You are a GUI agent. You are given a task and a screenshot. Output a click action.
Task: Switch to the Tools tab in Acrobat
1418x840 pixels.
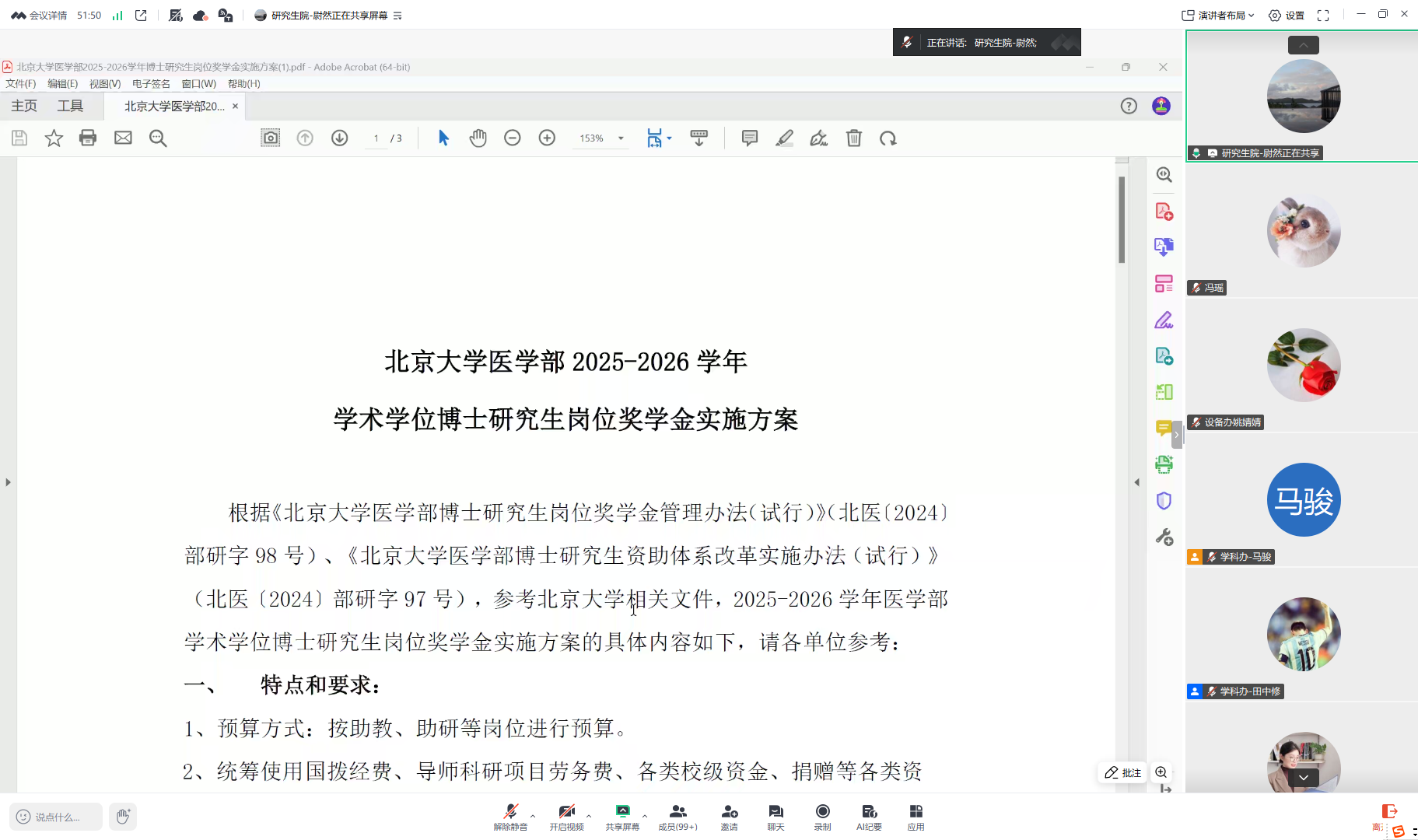click(70, 107)
